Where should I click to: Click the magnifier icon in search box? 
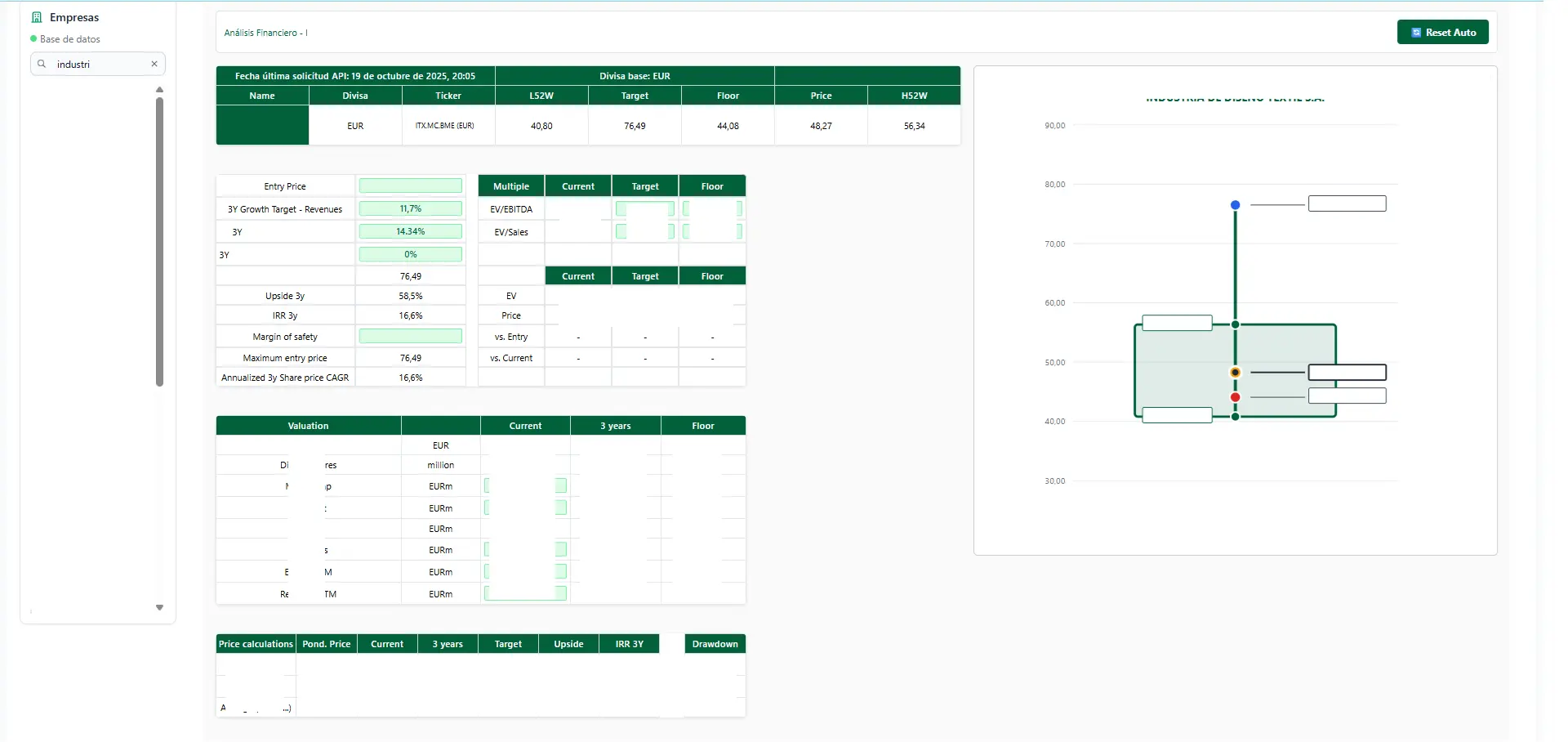tap(42, 64)
